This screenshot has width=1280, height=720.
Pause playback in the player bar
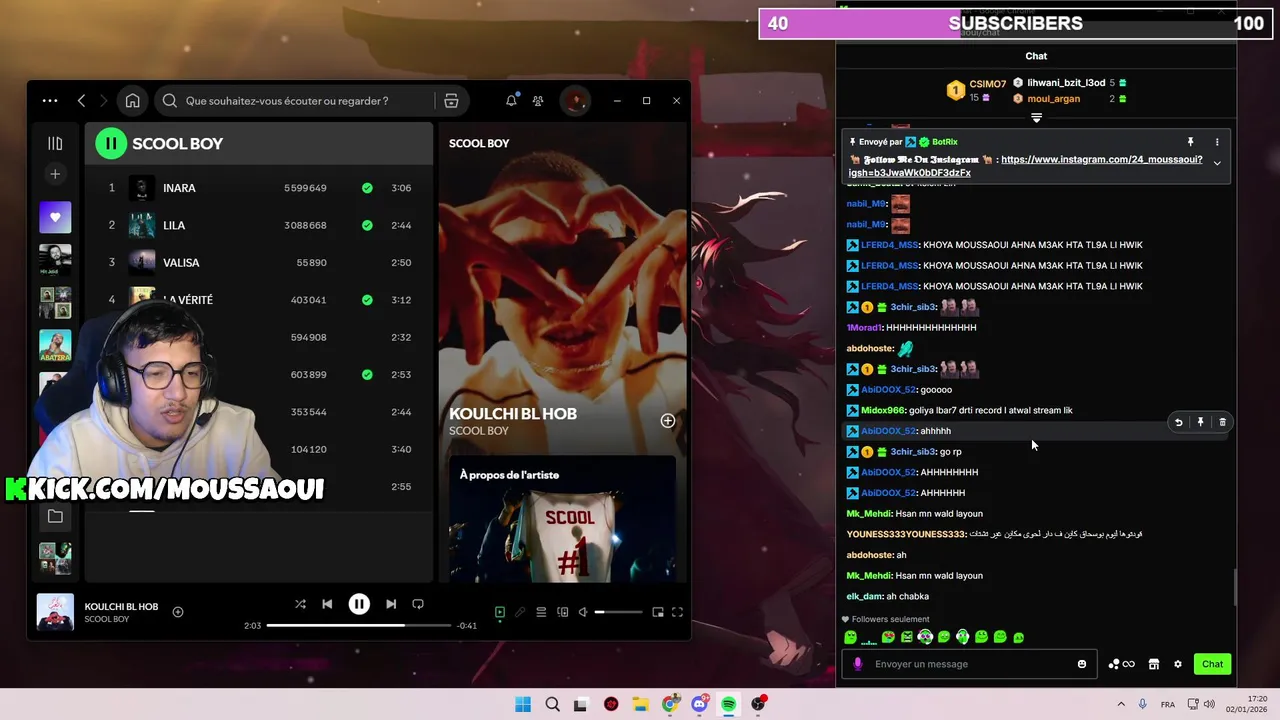click(x=359, y=604)
